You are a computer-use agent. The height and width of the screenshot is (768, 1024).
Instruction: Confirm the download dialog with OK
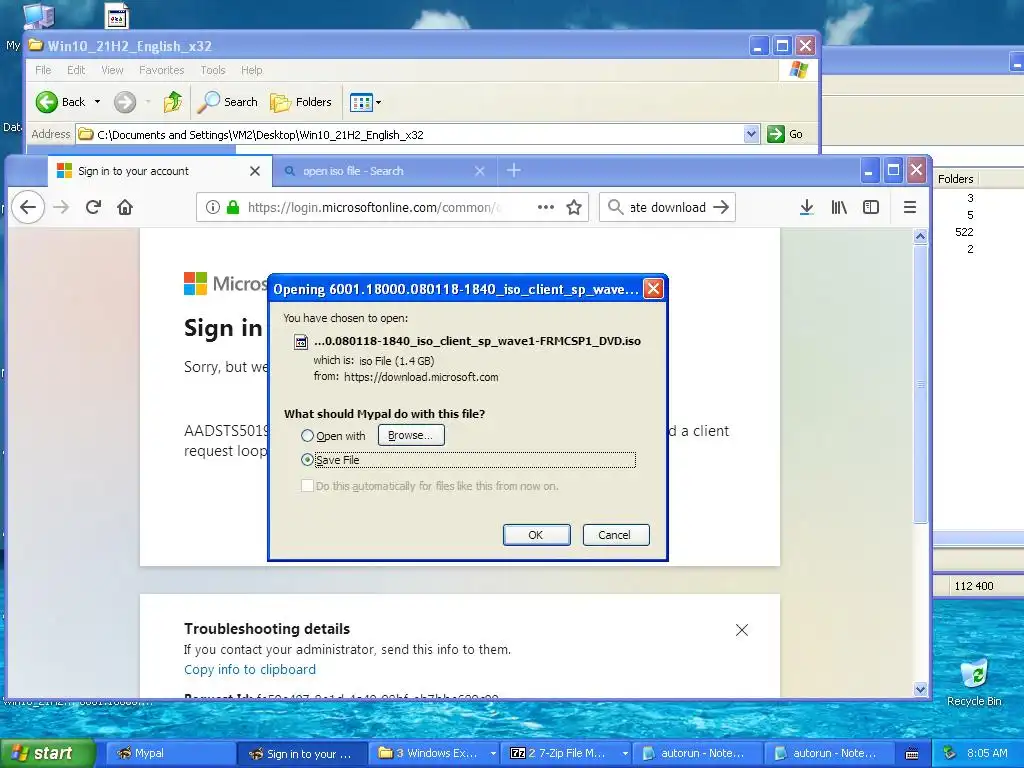(536, 535)
